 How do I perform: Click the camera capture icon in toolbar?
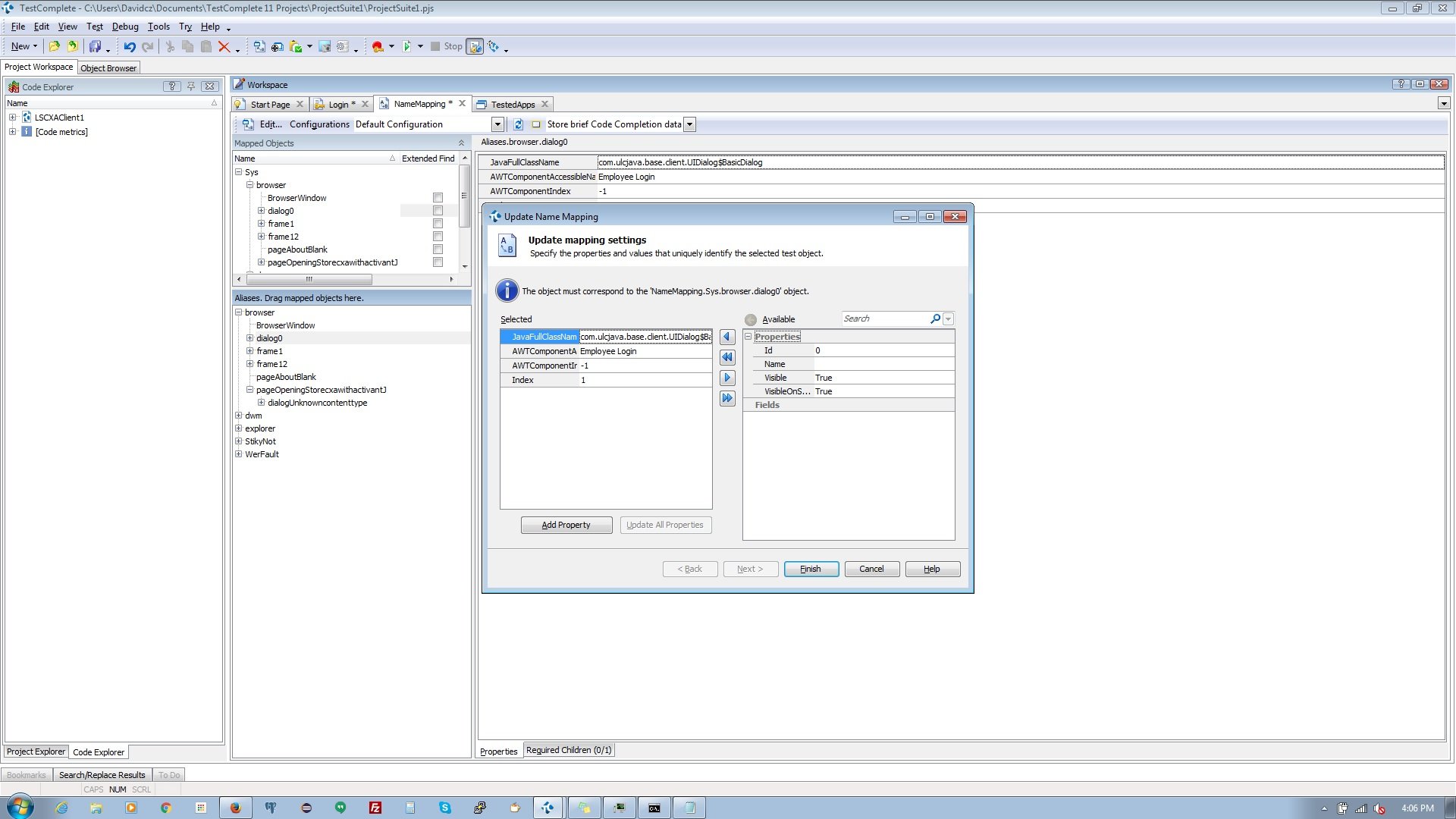coord(325,46)
